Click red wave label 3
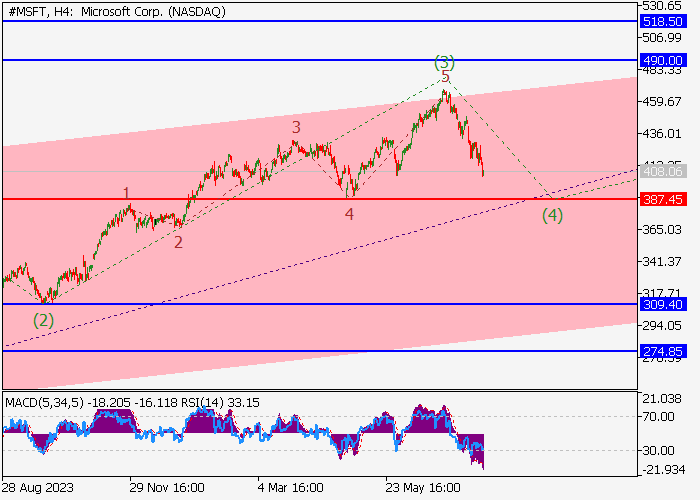Viewport: 700px width, 500px height. [x=296, y=127]
